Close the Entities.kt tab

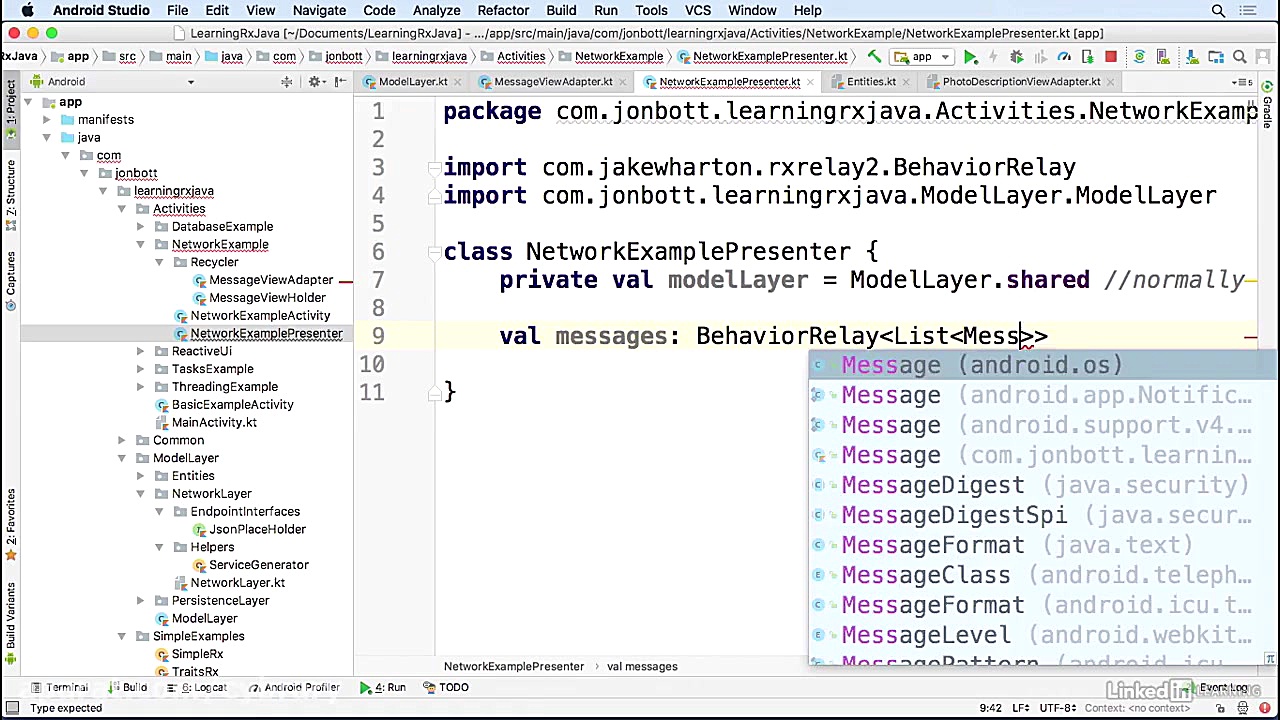[x=907, y=82]
